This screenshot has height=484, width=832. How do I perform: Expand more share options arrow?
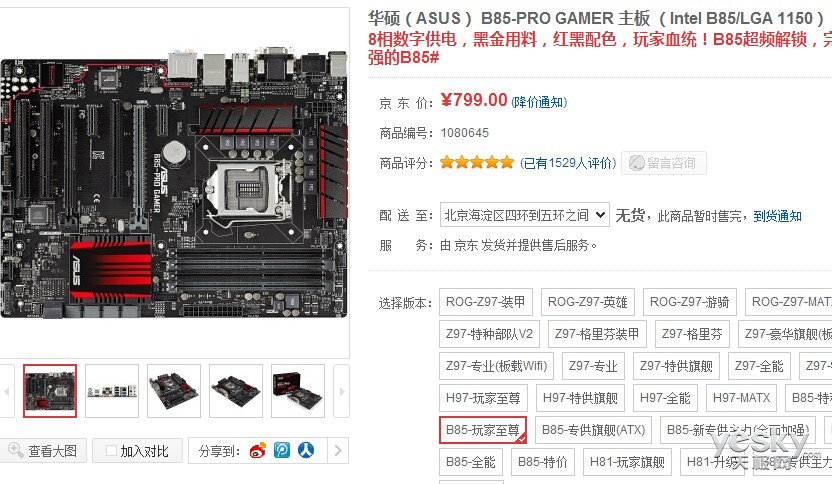[x=338, y=451]
